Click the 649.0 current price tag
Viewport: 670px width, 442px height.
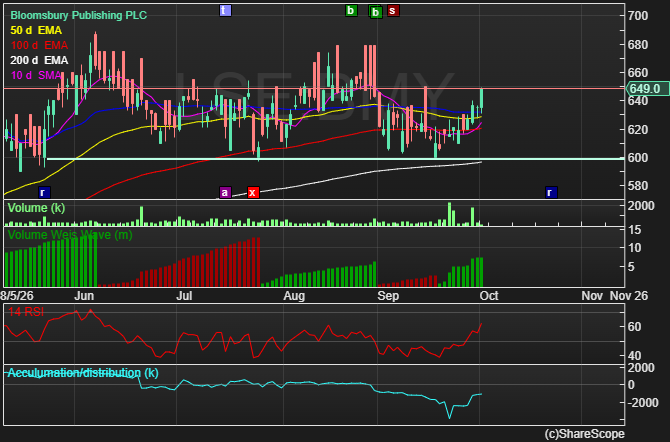tap(647, 89)
